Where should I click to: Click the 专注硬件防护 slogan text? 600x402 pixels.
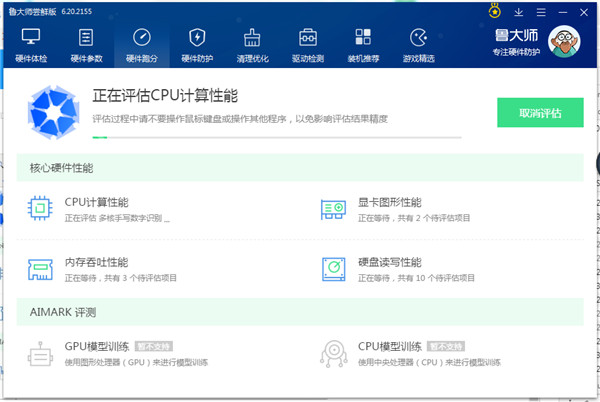click(516, 52)
